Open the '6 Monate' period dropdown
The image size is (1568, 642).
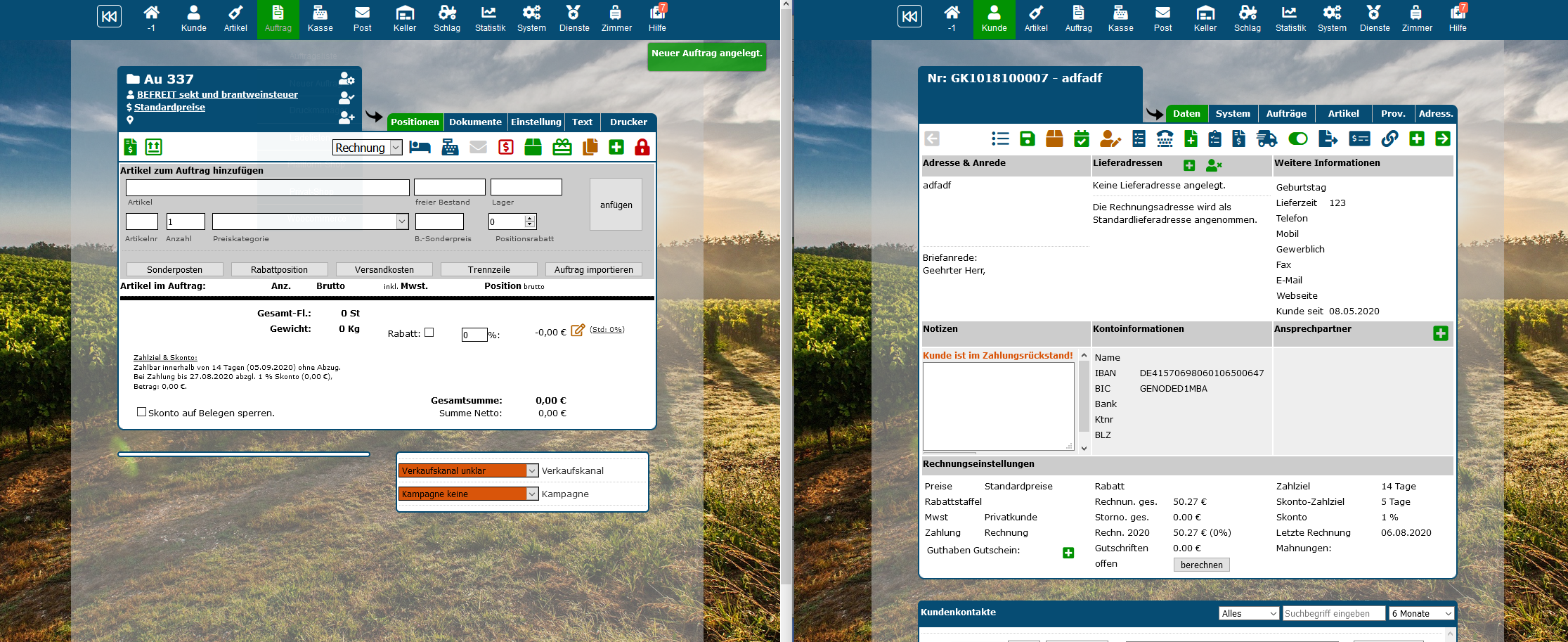pyautogui.click(x=1421, y=613)
